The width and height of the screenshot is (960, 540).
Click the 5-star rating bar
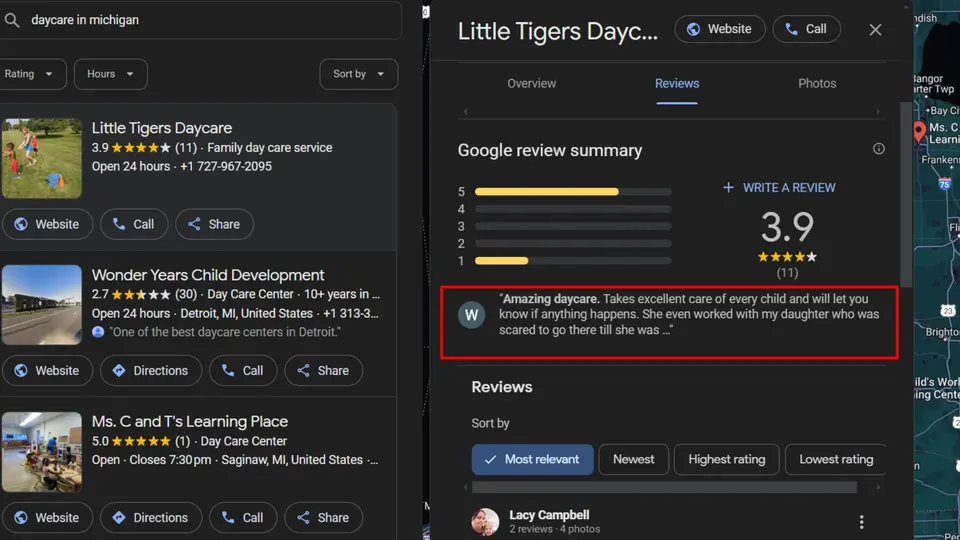coord(572,192)
